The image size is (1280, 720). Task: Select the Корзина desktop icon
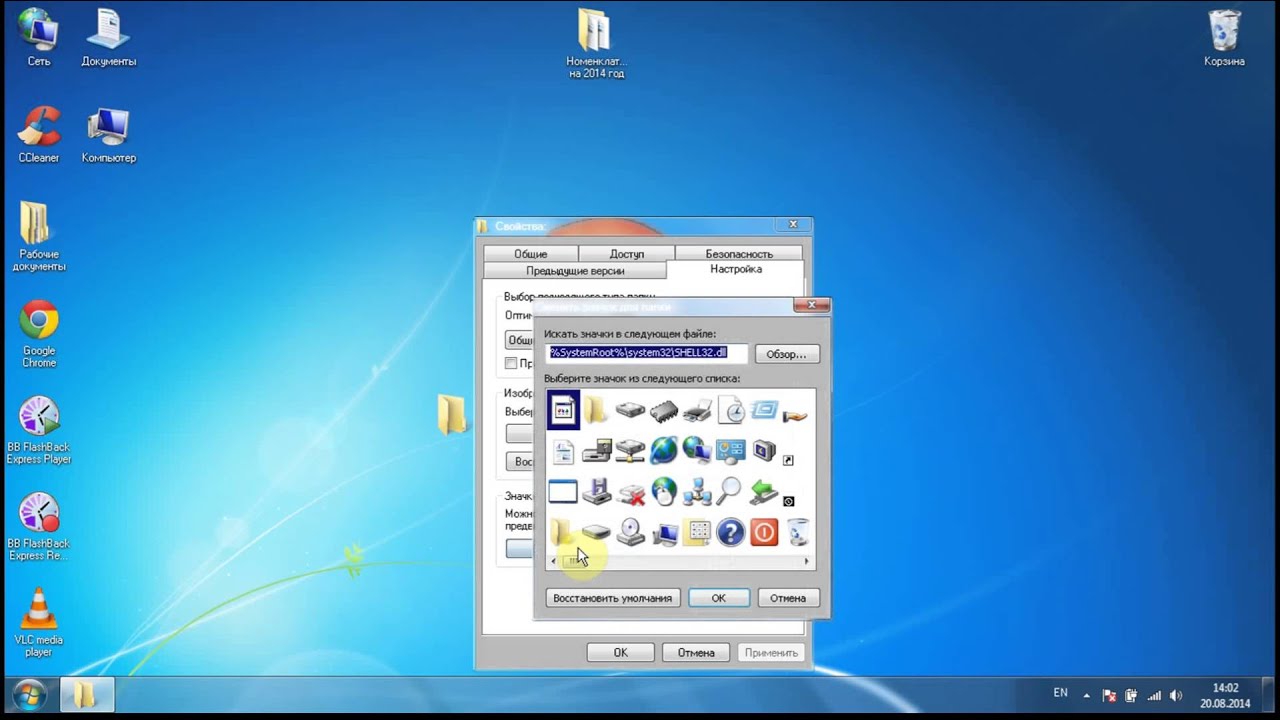click(1224, 38)
